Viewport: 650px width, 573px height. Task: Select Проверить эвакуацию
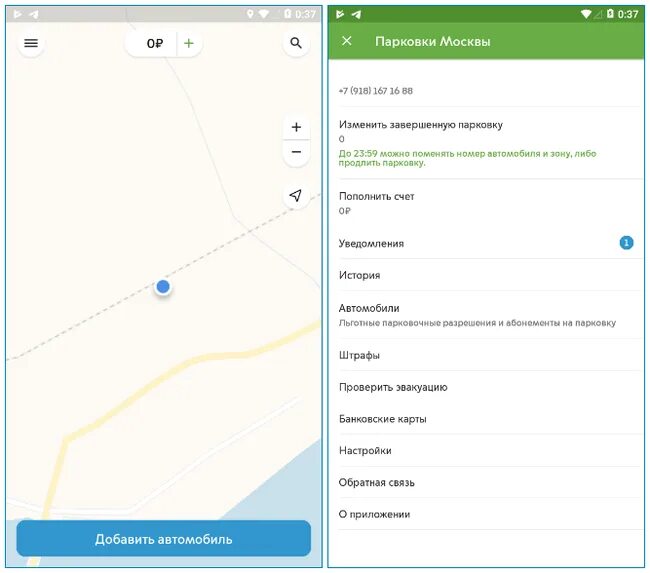[x=490, y=387]
